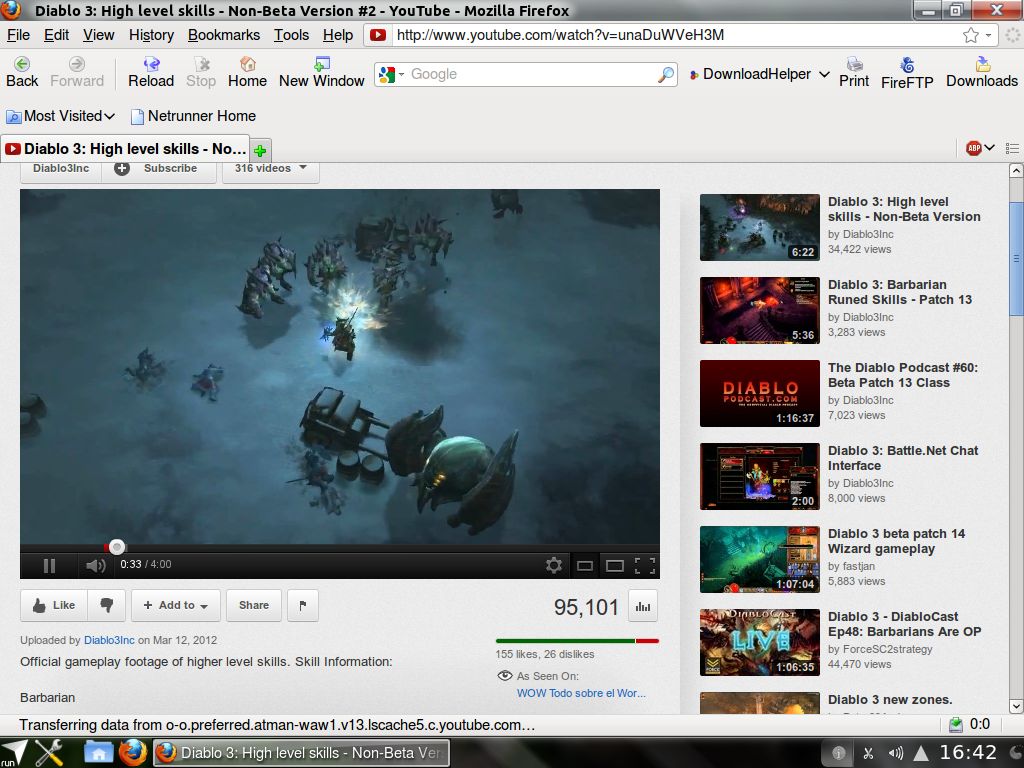
Task: Open the View menu
Action: point(99,35)
